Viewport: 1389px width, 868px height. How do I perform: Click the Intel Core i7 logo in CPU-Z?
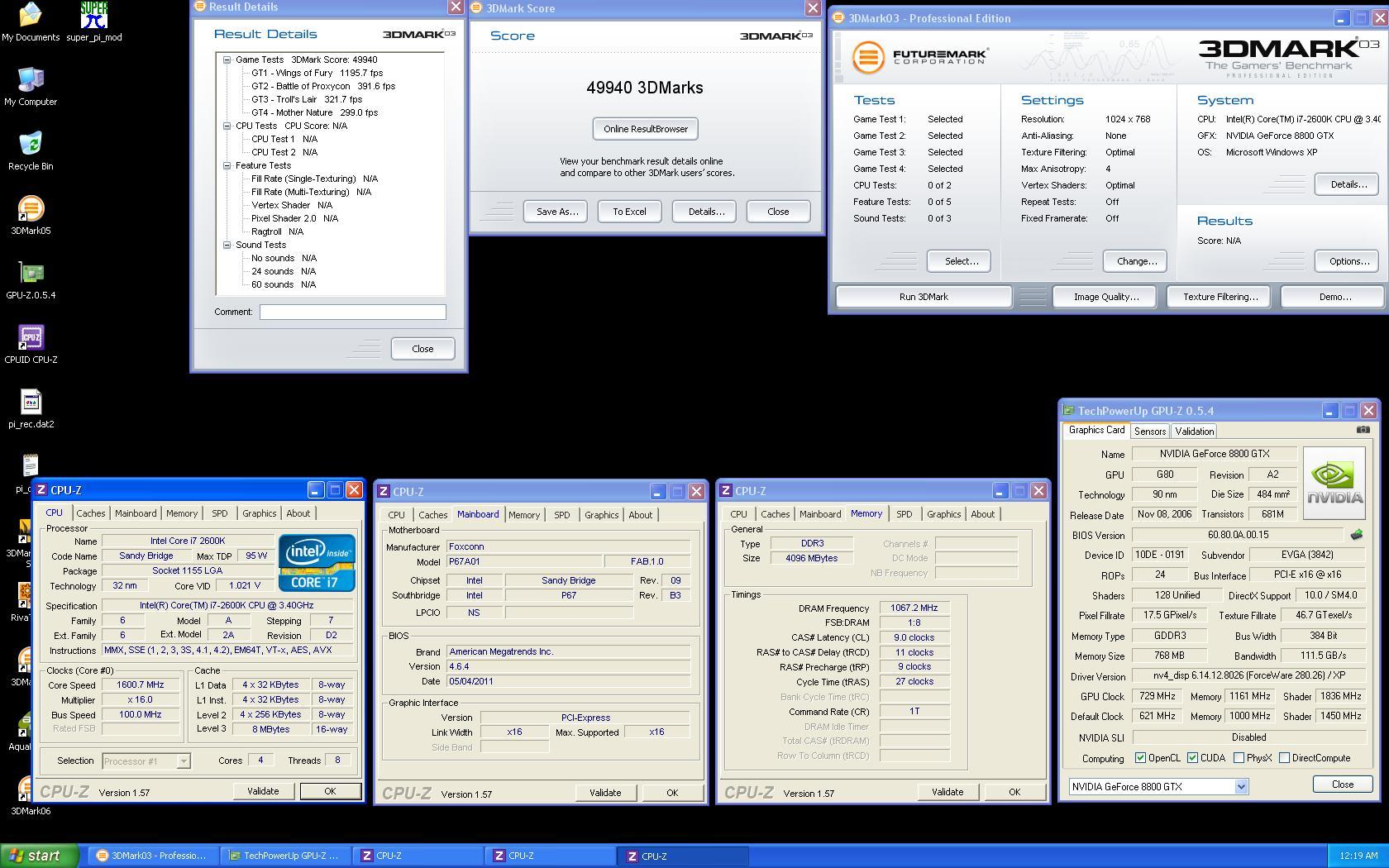click(317, 562)
